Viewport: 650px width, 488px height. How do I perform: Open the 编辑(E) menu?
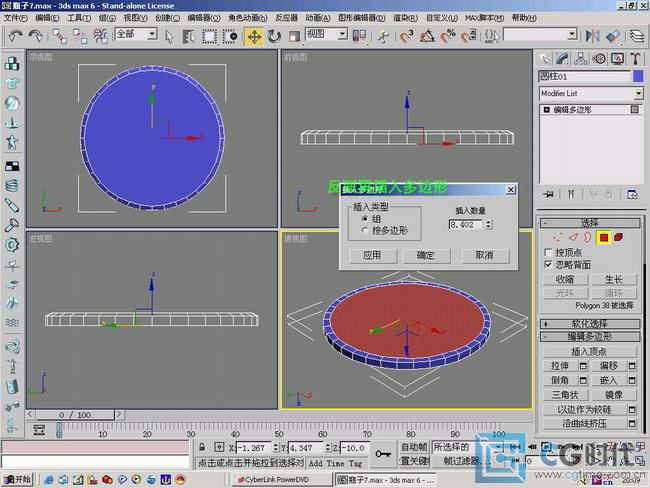[x=47, y=18]
